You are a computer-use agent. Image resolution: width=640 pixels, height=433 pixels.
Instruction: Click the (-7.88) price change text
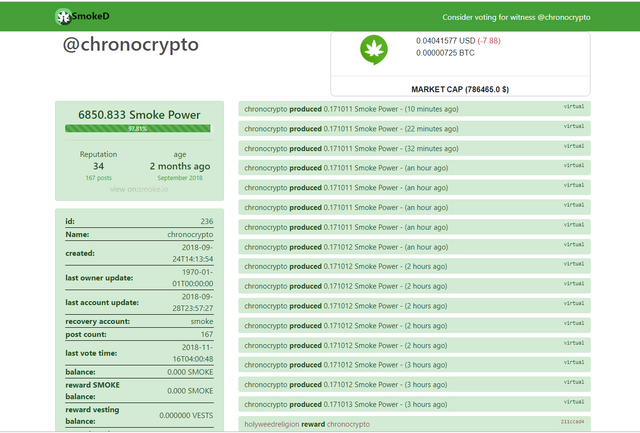(489, 41)
